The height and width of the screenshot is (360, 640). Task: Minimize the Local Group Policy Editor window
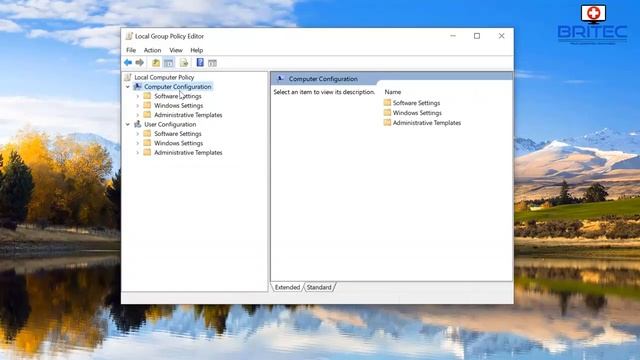(x=453, y=36)
